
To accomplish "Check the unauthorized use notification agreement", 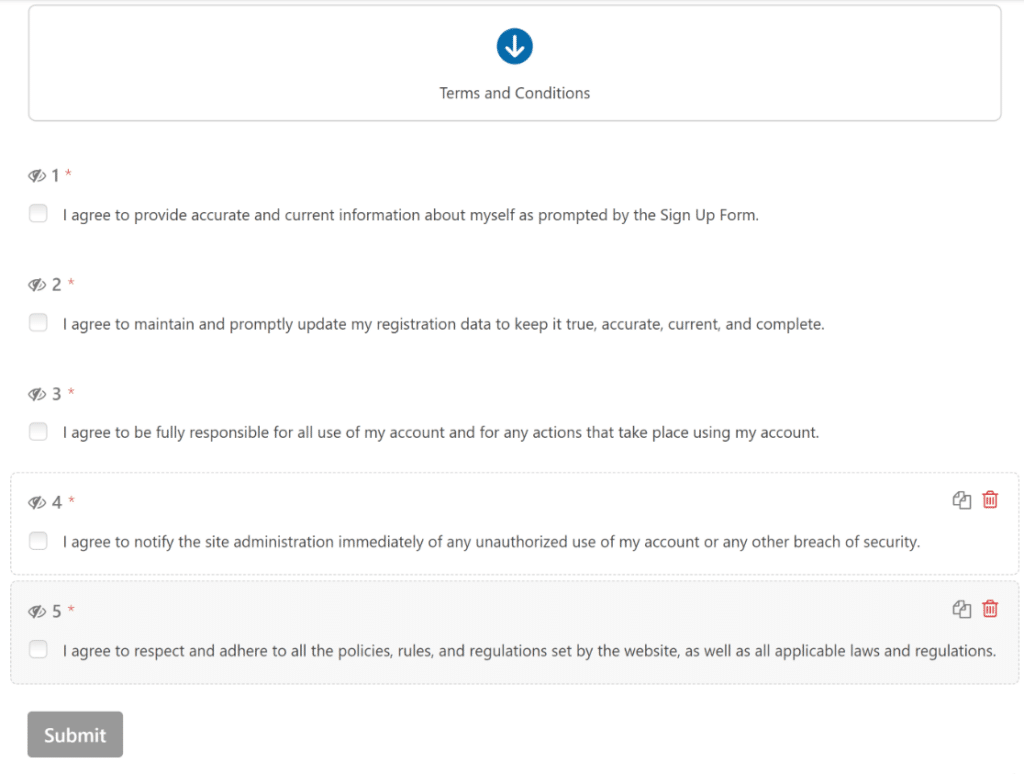I will coord(38,540).
